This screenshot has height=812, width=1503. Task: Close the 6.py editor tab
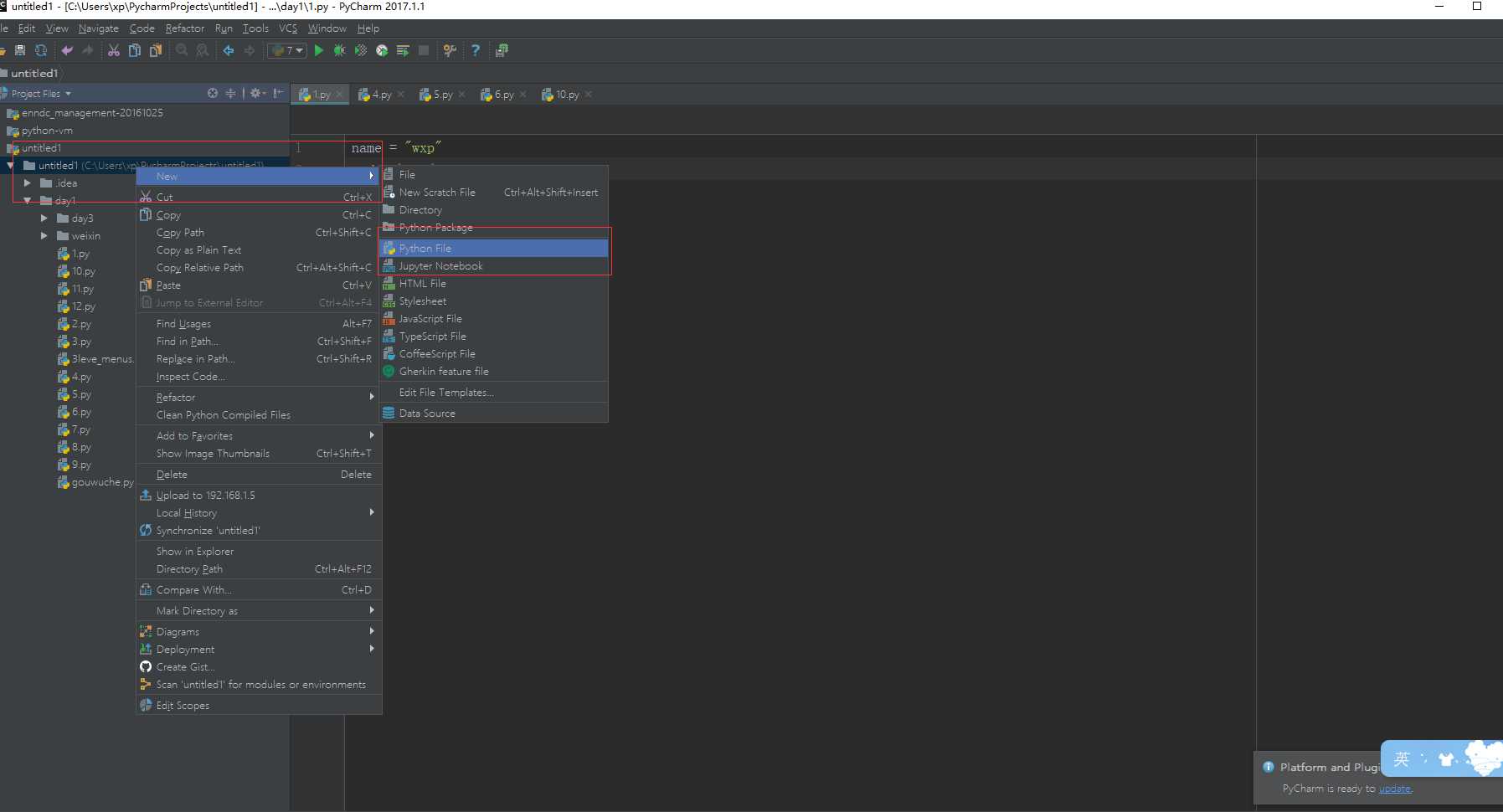523,95
